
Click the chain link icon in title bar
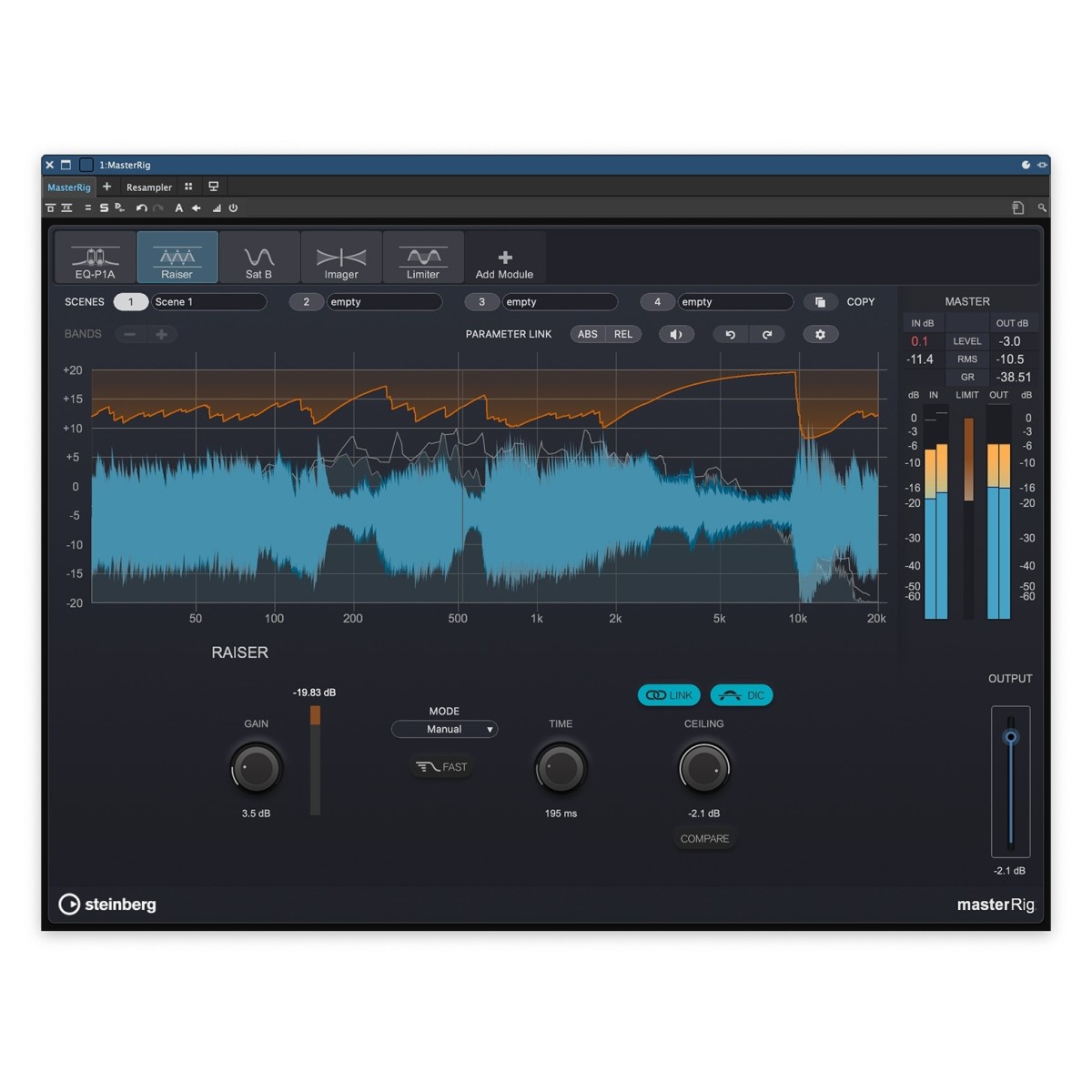coord(1042,165)
